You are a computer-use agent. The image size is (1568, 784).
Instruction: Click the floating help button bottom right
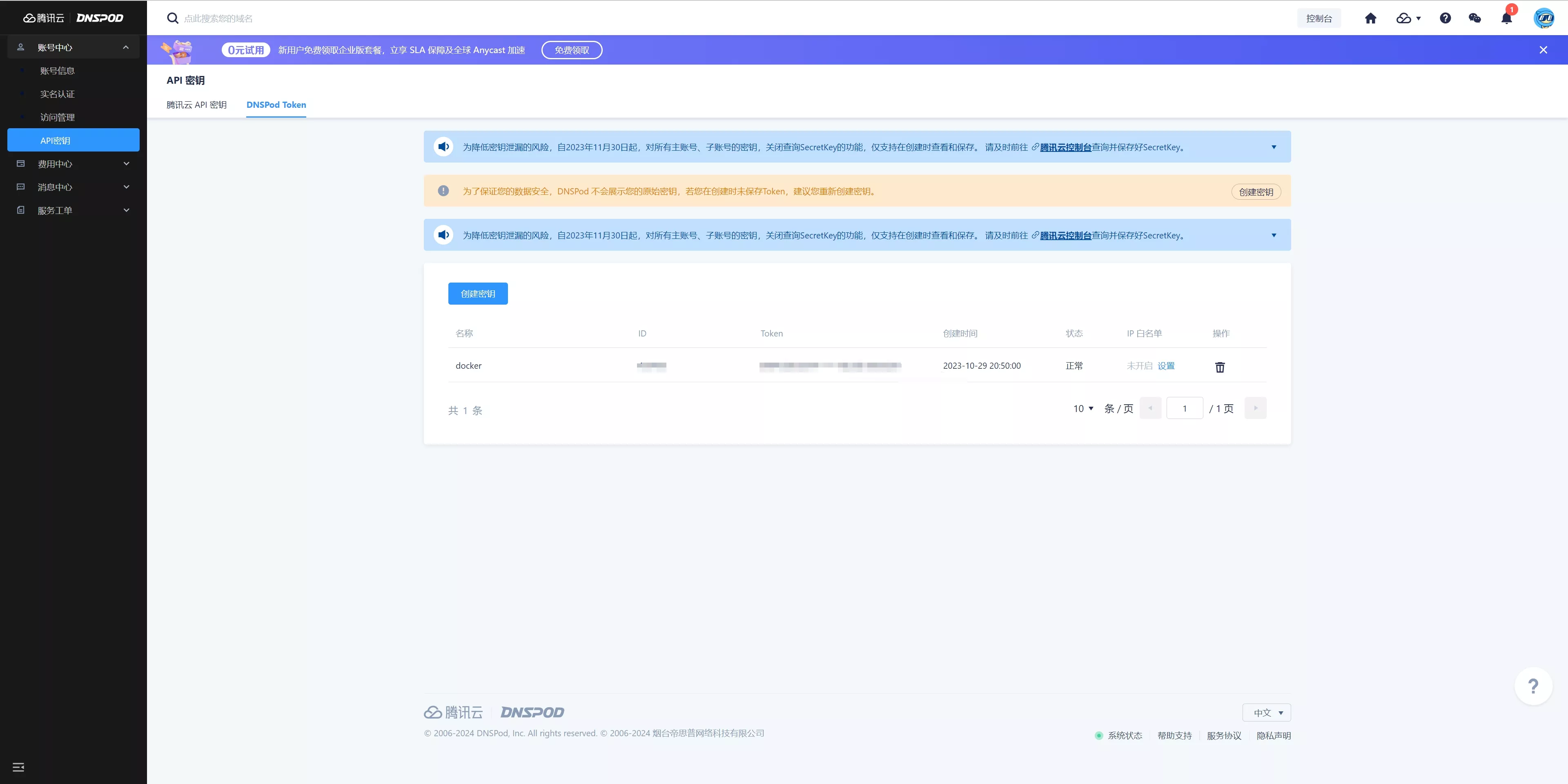tap(1533, 686)
